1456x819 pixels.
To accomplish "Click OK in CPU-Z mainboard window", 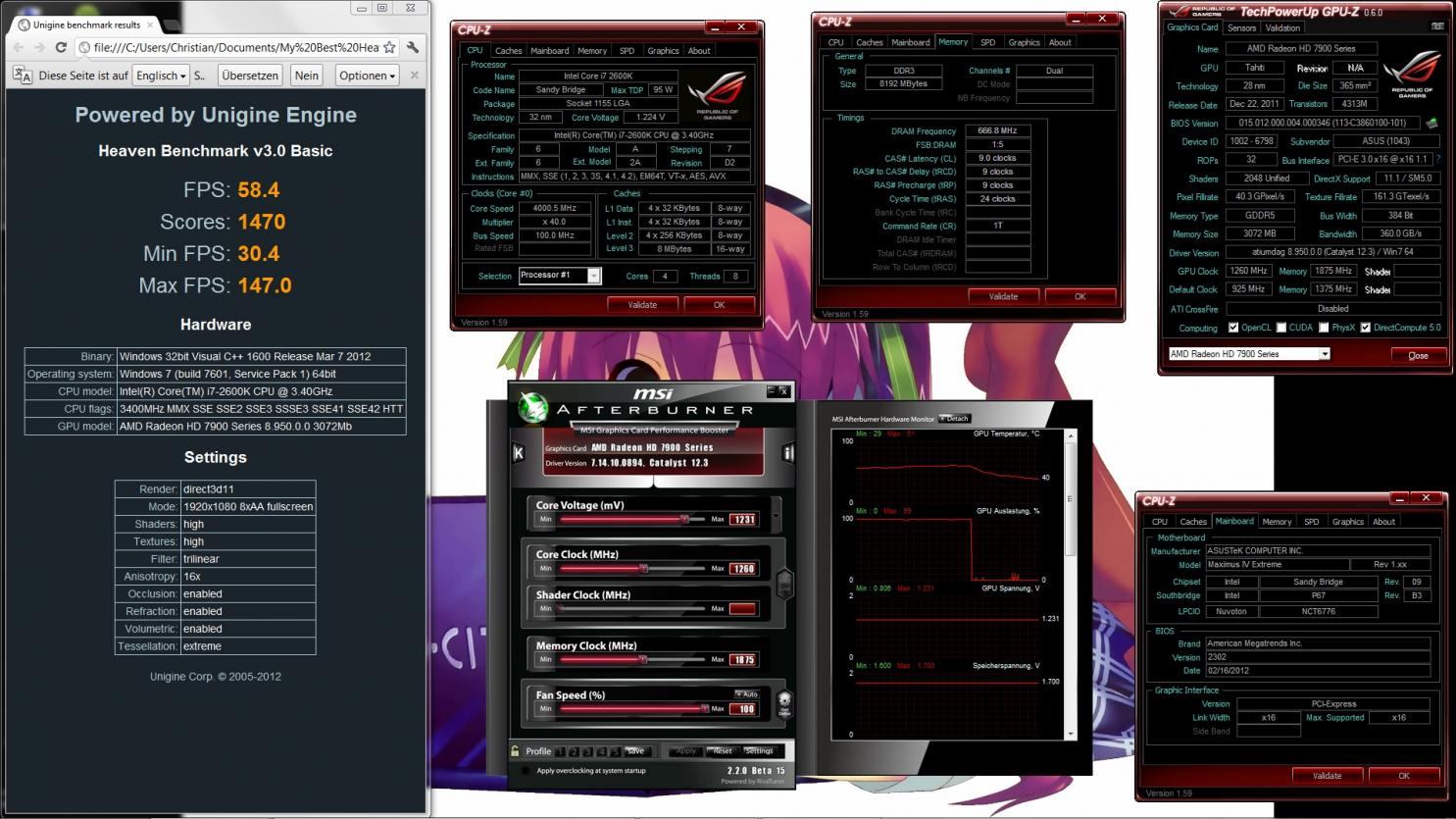I will click(x=1403, y=775).
